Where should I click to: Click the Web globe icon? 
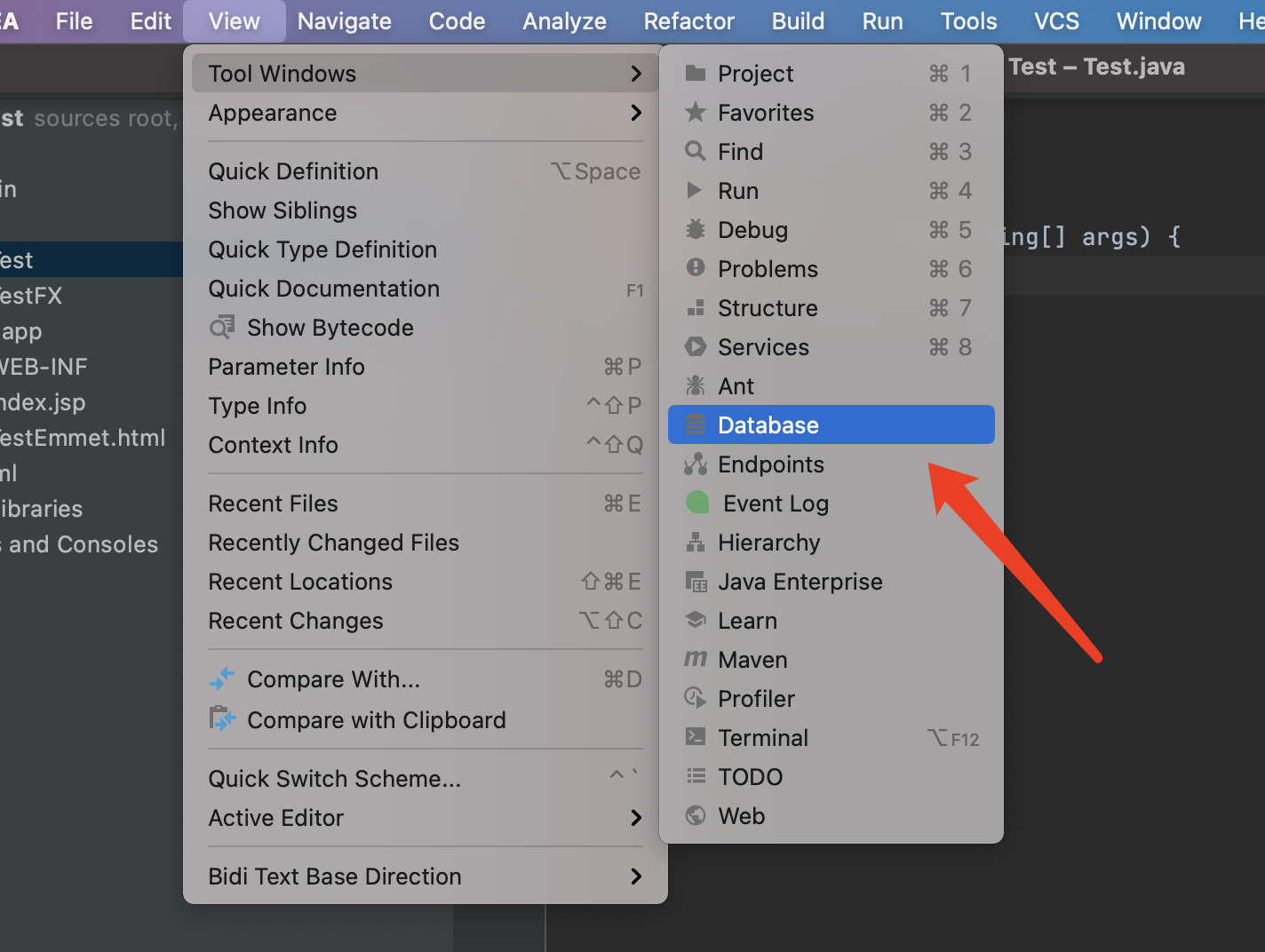click(x=696, y=815)
